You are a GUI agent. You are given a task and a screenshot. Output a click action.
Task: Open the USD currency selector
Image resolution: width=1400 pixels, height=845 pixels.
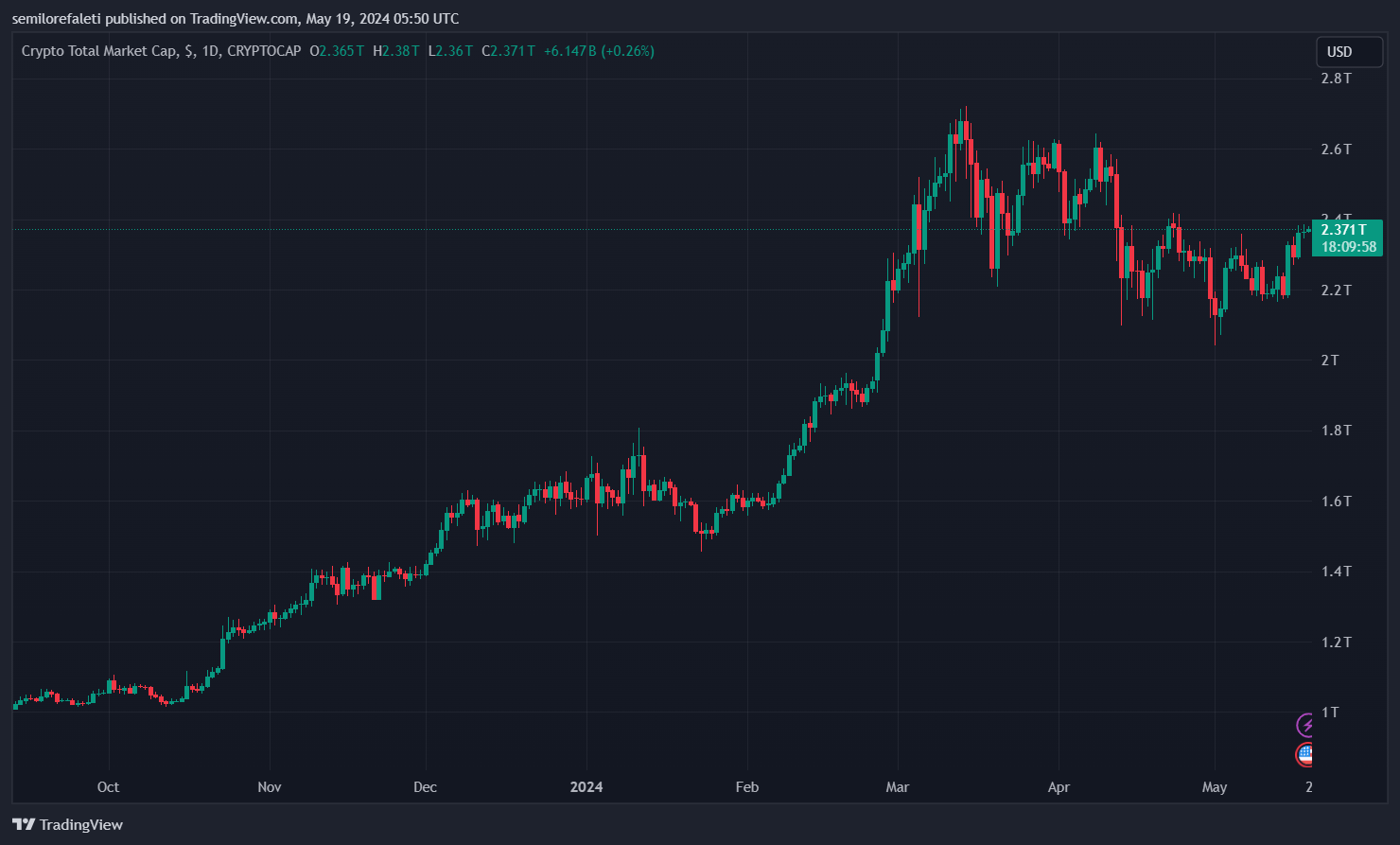[x=1349, y=52]
